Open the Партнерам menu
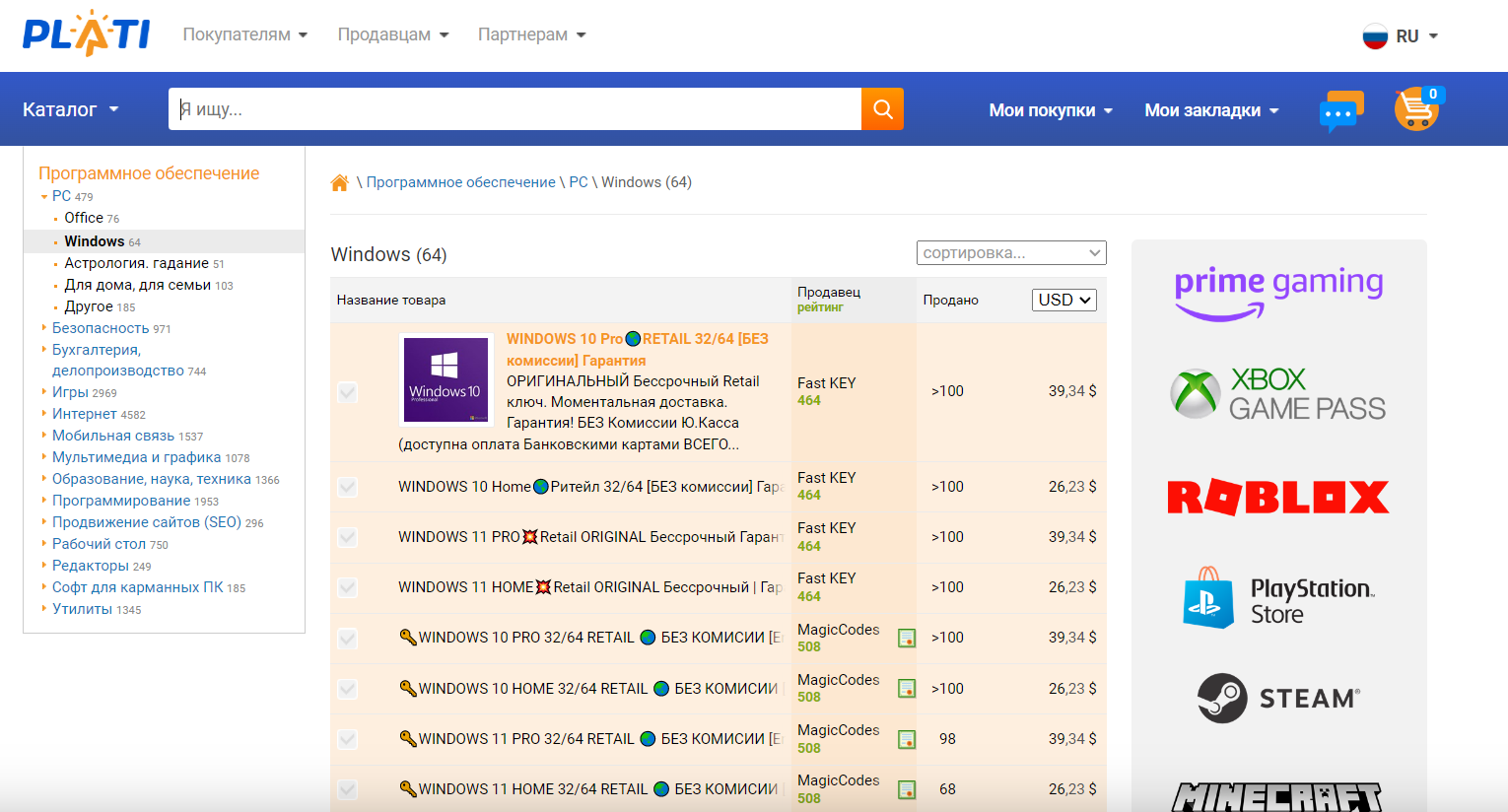The width and height of the screenshot is (1508, 812). pyautogui.click(x=532, y=34)
